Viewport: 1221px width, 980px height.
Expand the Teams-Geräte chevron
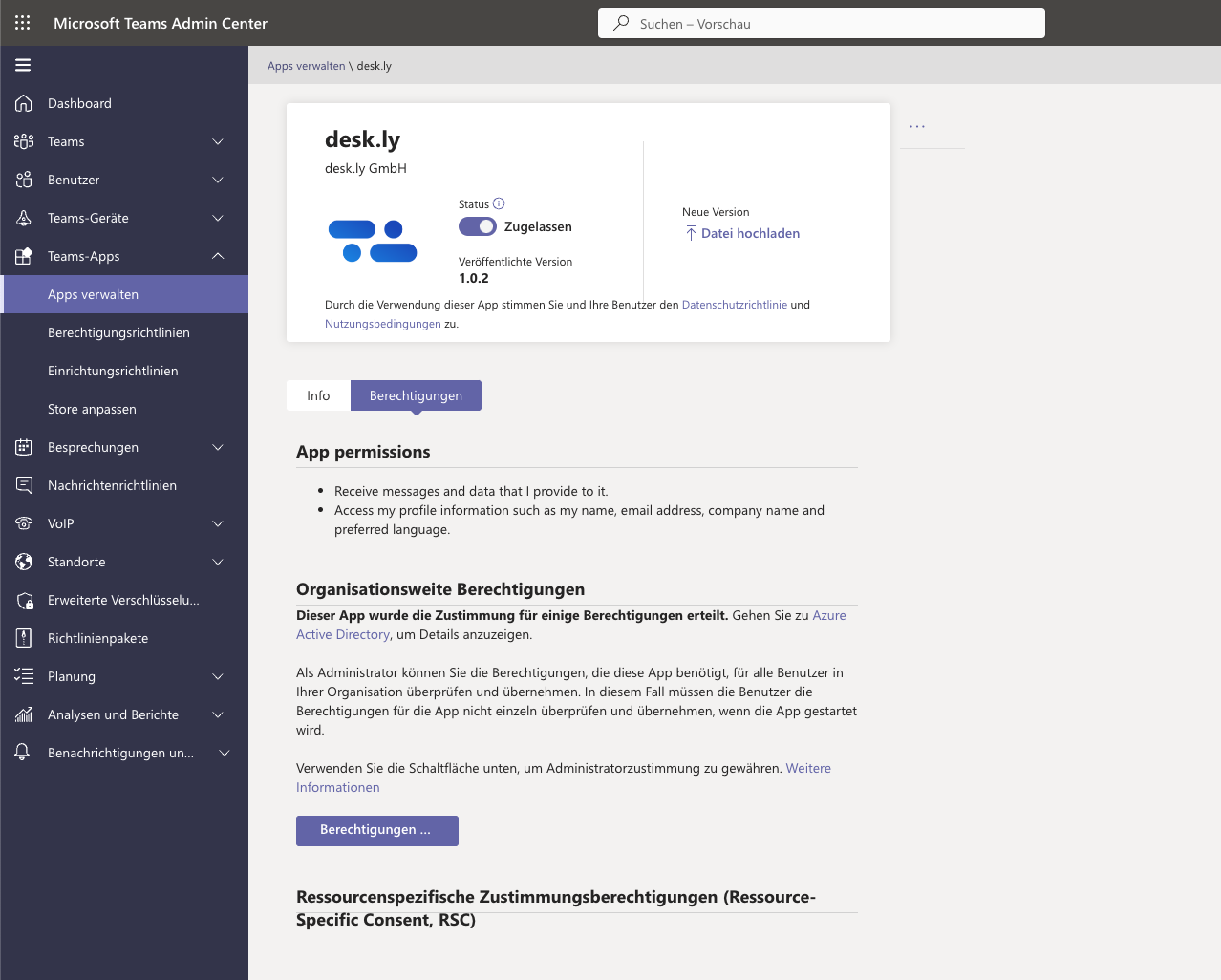218,218
